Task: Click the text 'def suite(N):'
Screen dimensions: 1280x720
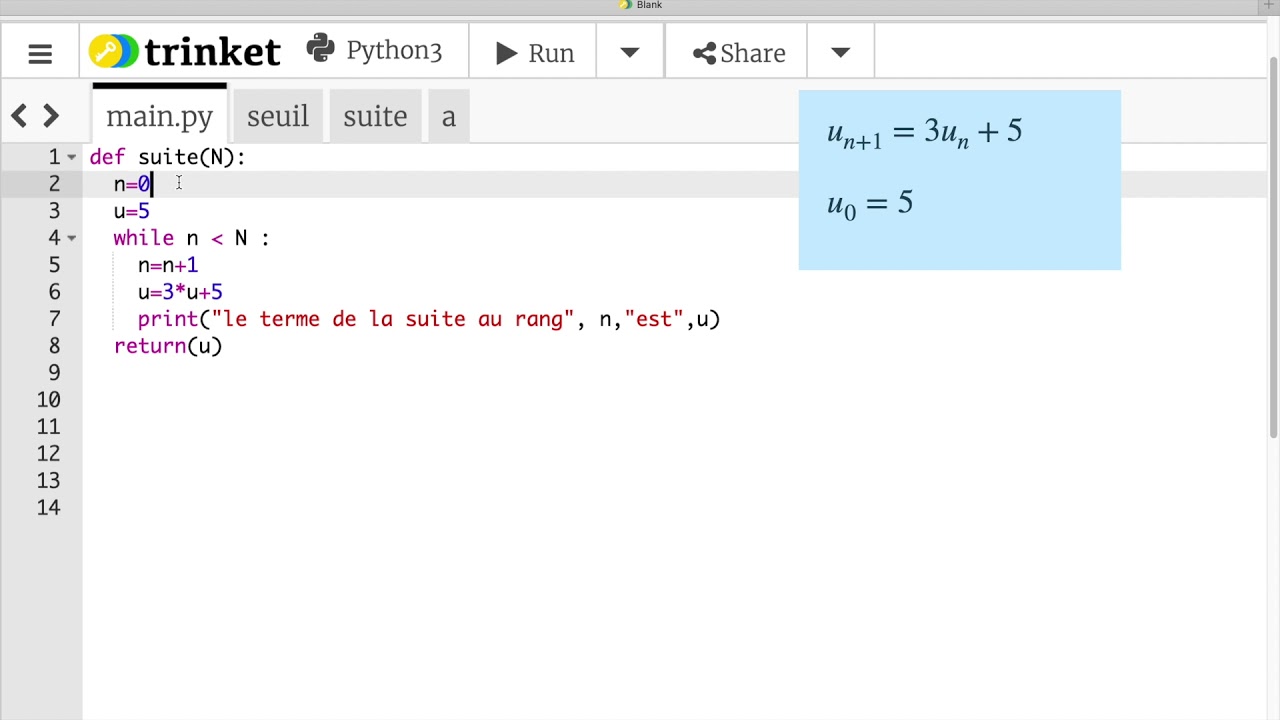Action: [x=167, y=157]
